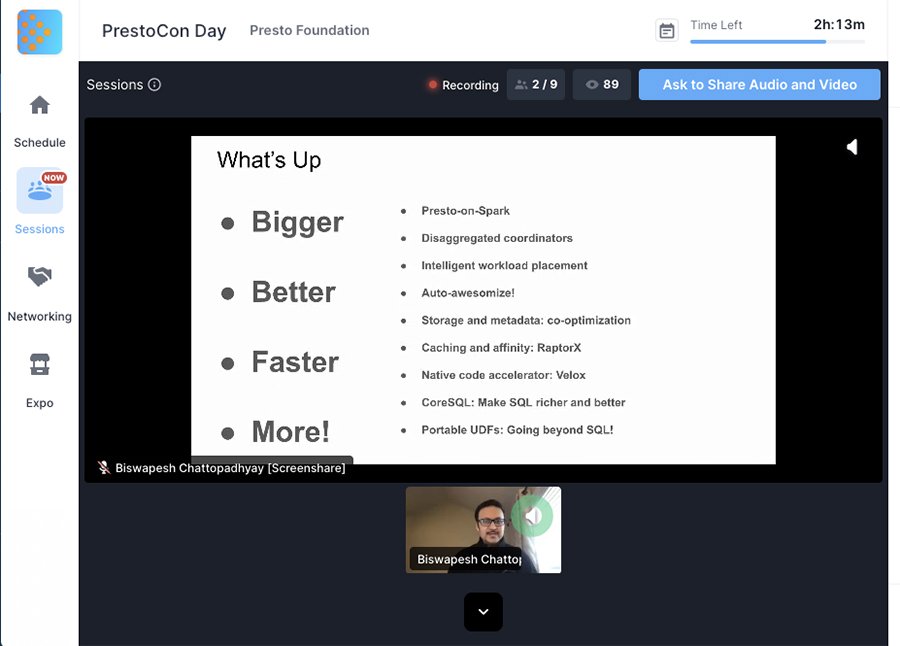Click the PrestoCon Day app logo
This screenshot has height=646, width=900.
pyautogui.click(x=38, y=31)
